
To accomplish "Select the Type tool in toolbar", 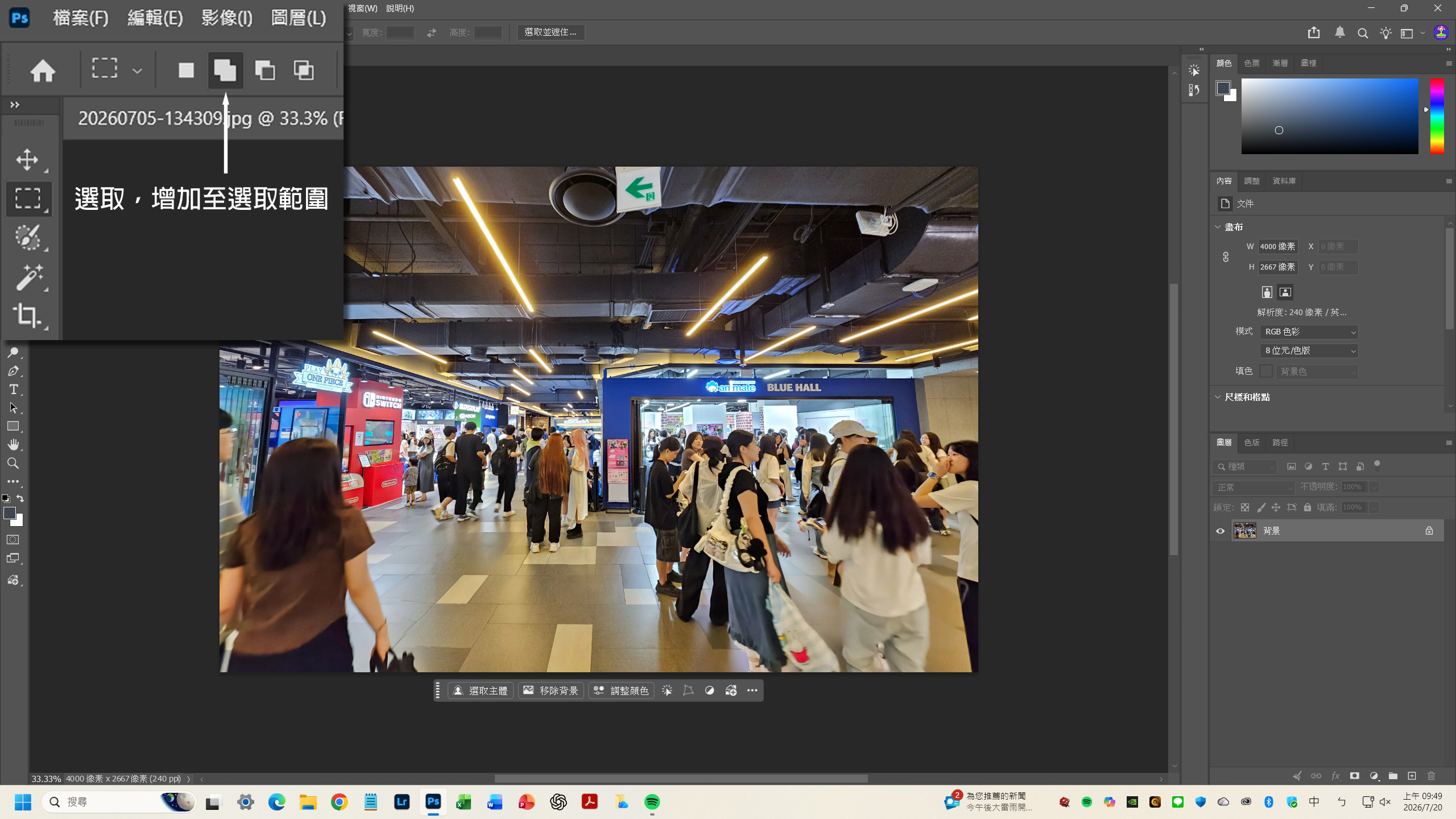I will [x=14, y=390].
